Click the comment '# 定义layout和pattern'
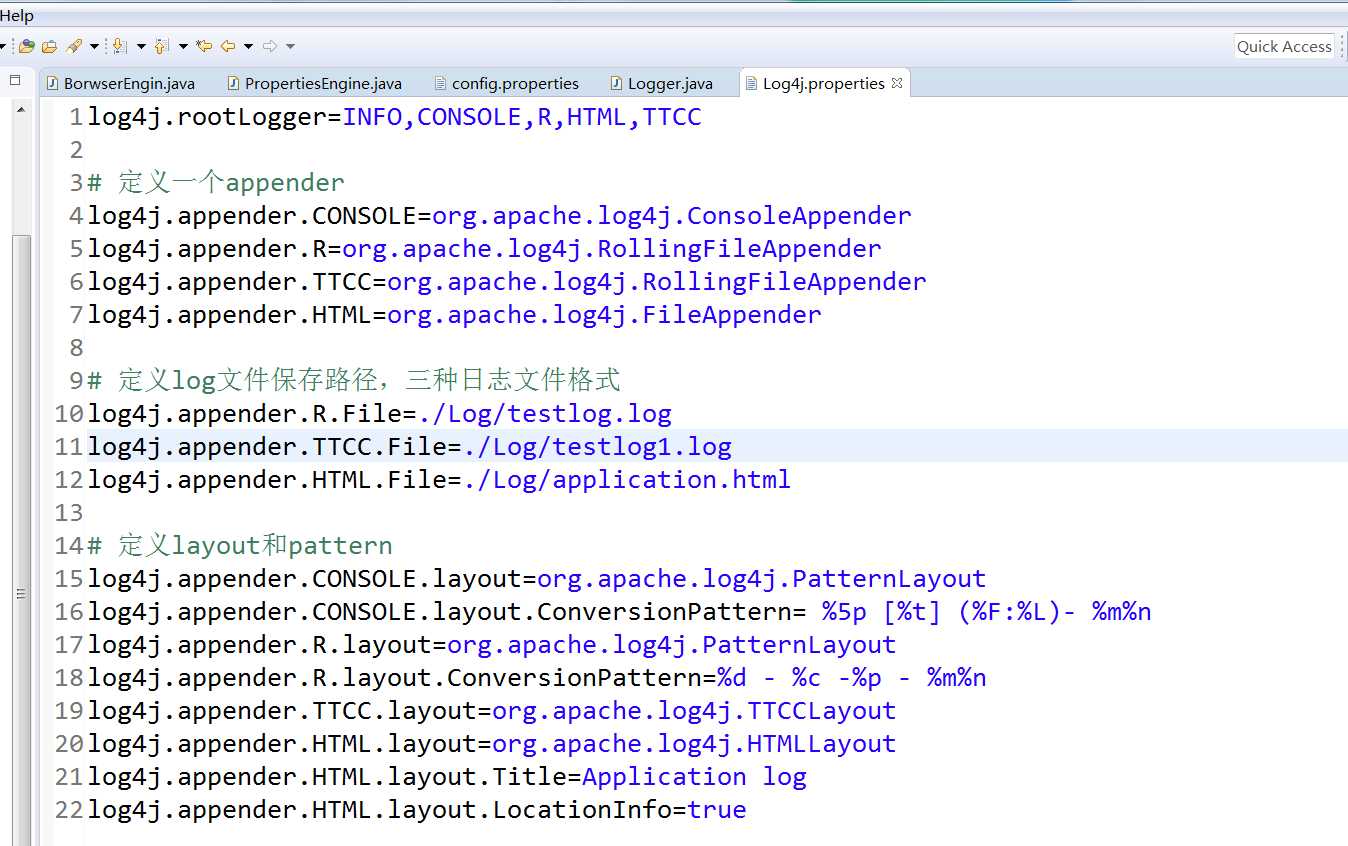This screenshot has width=1348, height=846. (x=240, y=546)
